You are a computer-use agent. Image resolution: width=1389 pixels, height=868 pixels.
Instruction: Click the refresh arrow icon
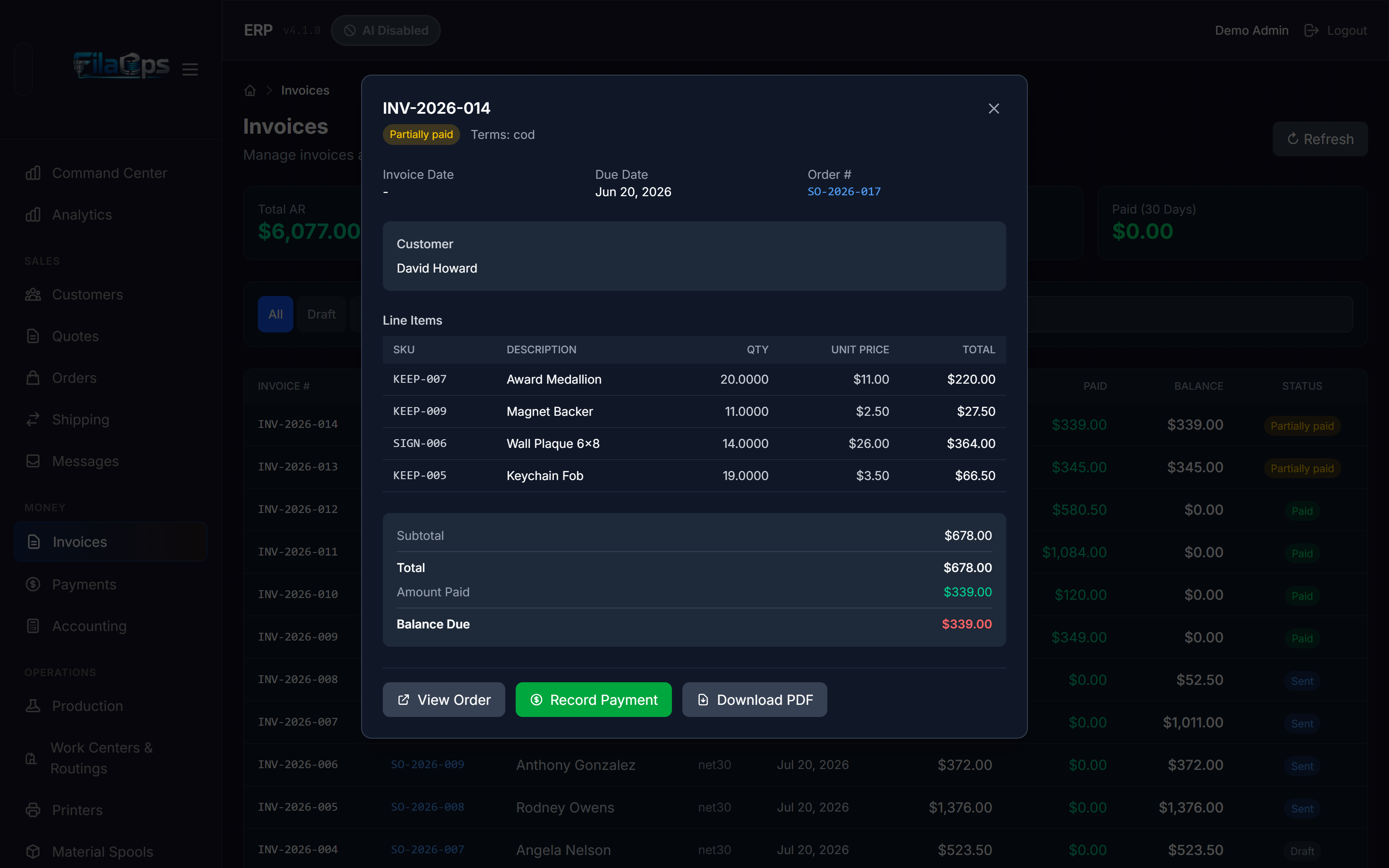pyautogui.click(x=1293, y=139)
